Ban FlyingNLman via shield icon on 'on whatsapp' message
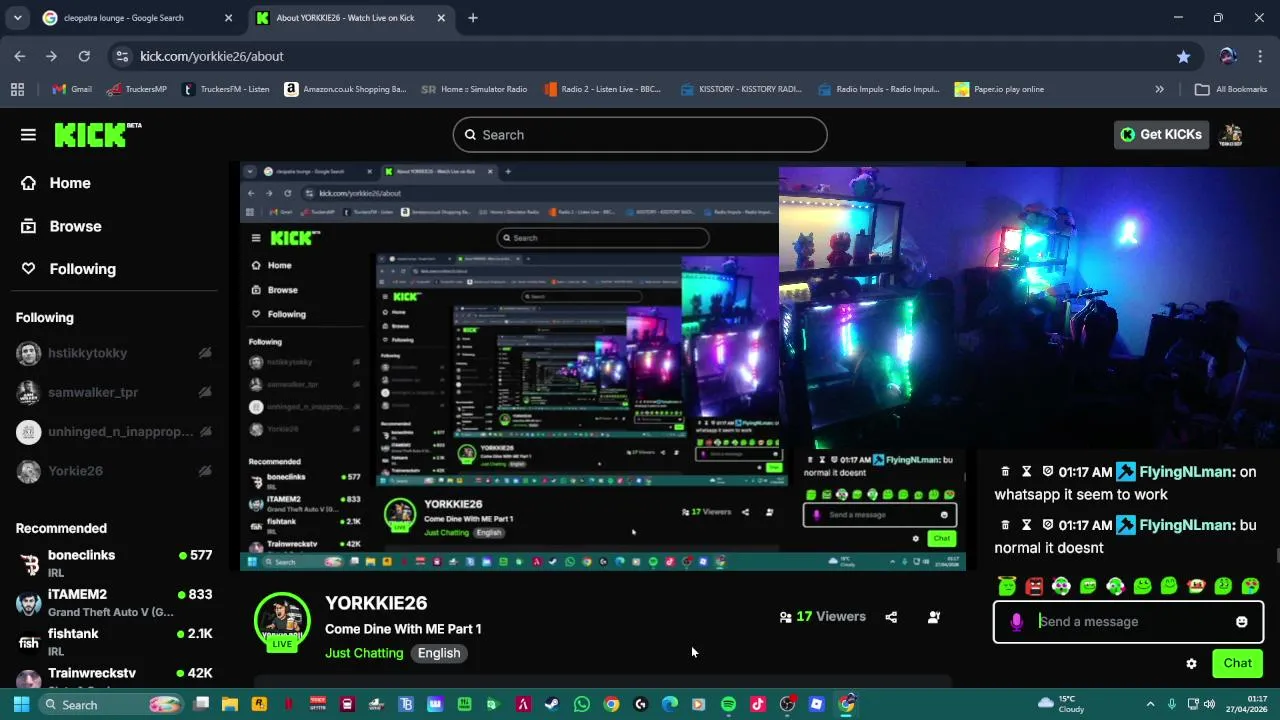Screen dimensions: 1280x720 tap(1047, 472)
